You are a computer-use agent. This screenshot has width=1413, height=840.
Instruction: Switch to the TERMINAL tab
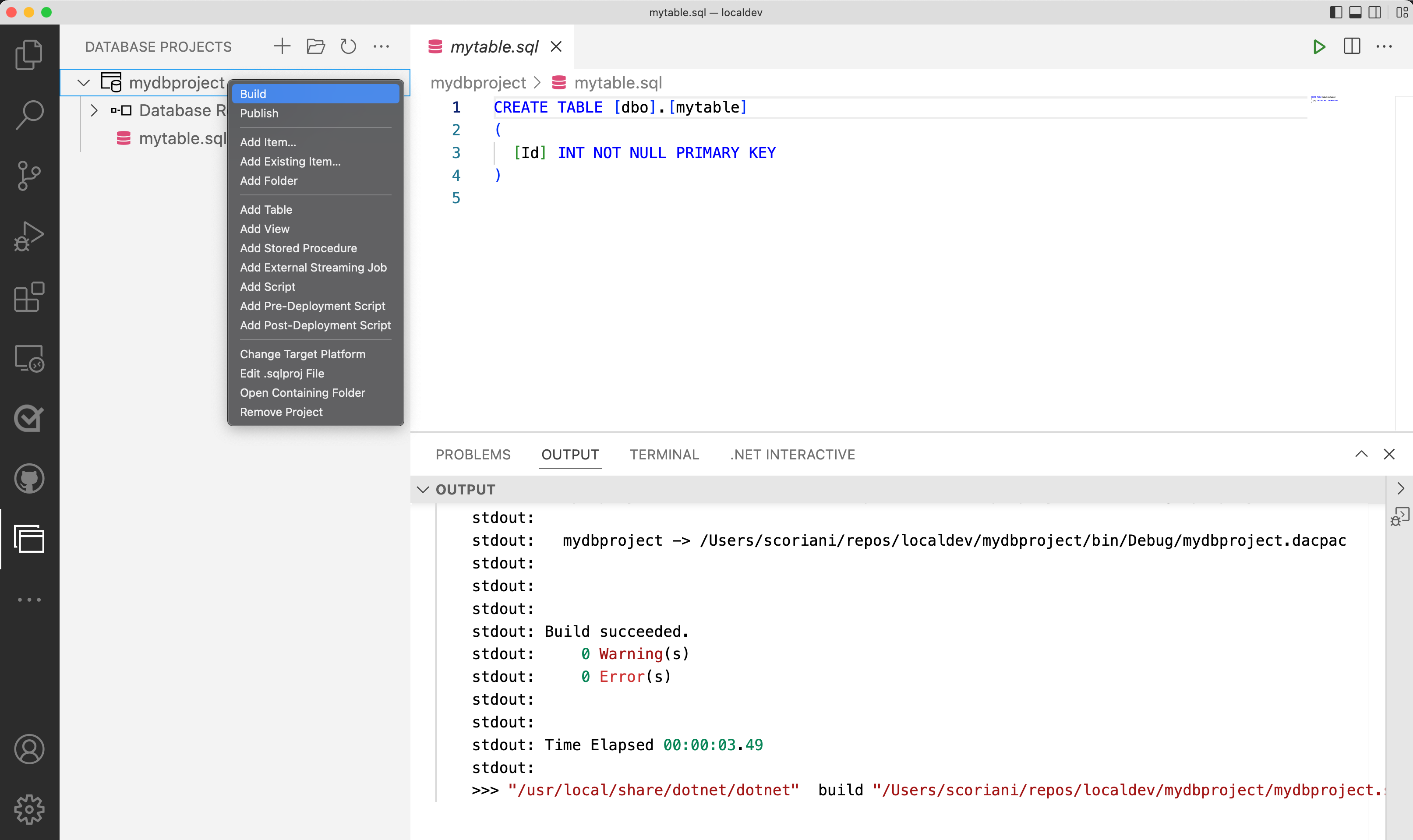pyautogui.click(x=664, y=454)
